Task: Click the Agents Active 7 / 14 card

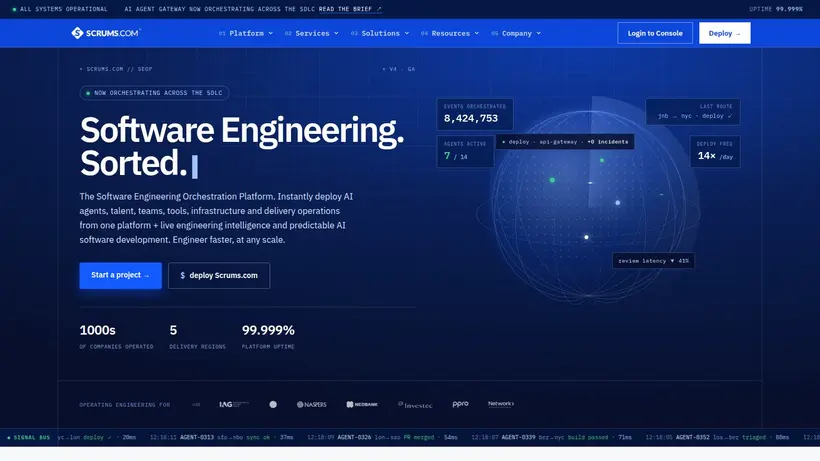Action: (x=465, y=151)
